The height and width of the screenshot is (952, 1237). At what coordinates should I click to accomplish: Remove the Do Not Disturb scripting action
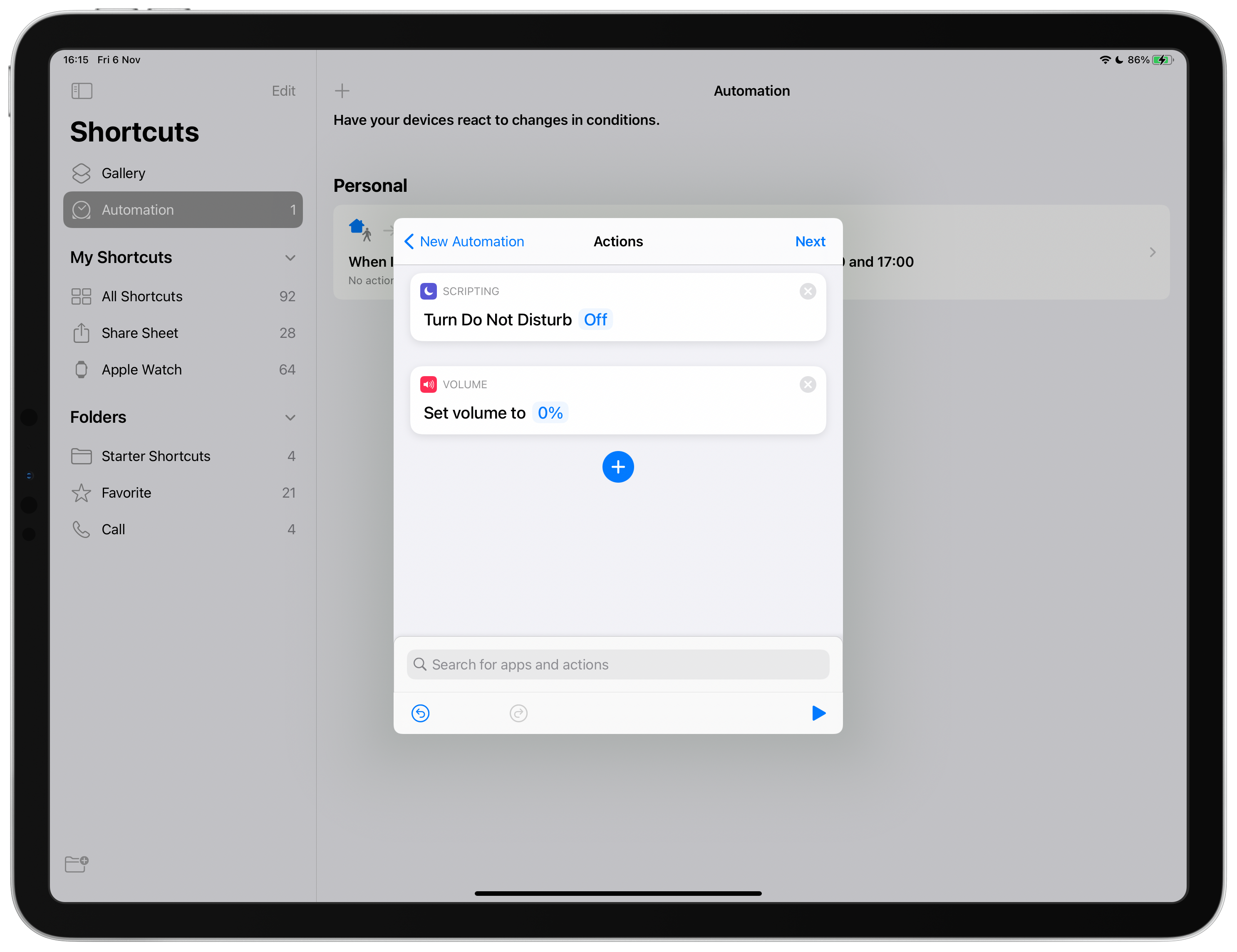(x=808, y=291)
